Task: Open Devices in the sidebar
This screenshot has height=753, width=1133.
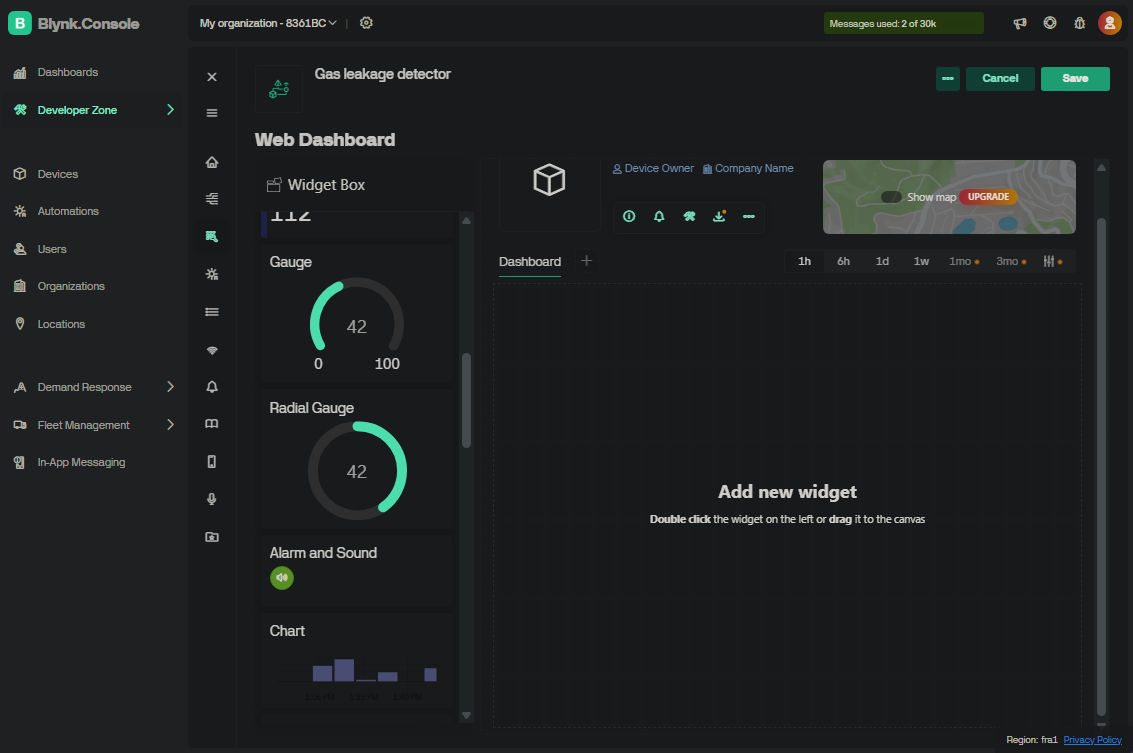Action: [57, 174]
